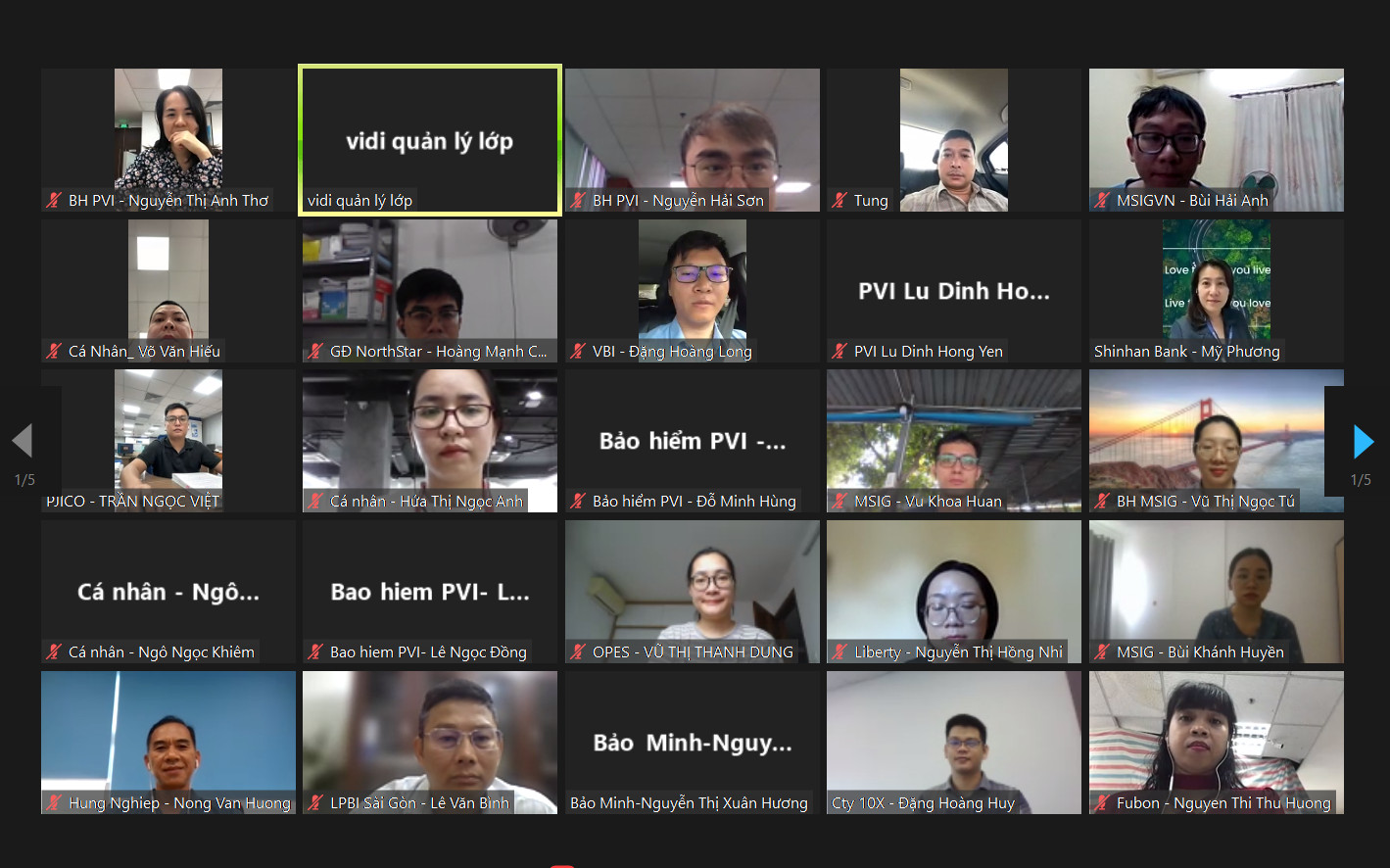Click muted mic icon for Bùi Khánh Huyền
Viewport: 1390px width, 868px height.
(1102, 651)
